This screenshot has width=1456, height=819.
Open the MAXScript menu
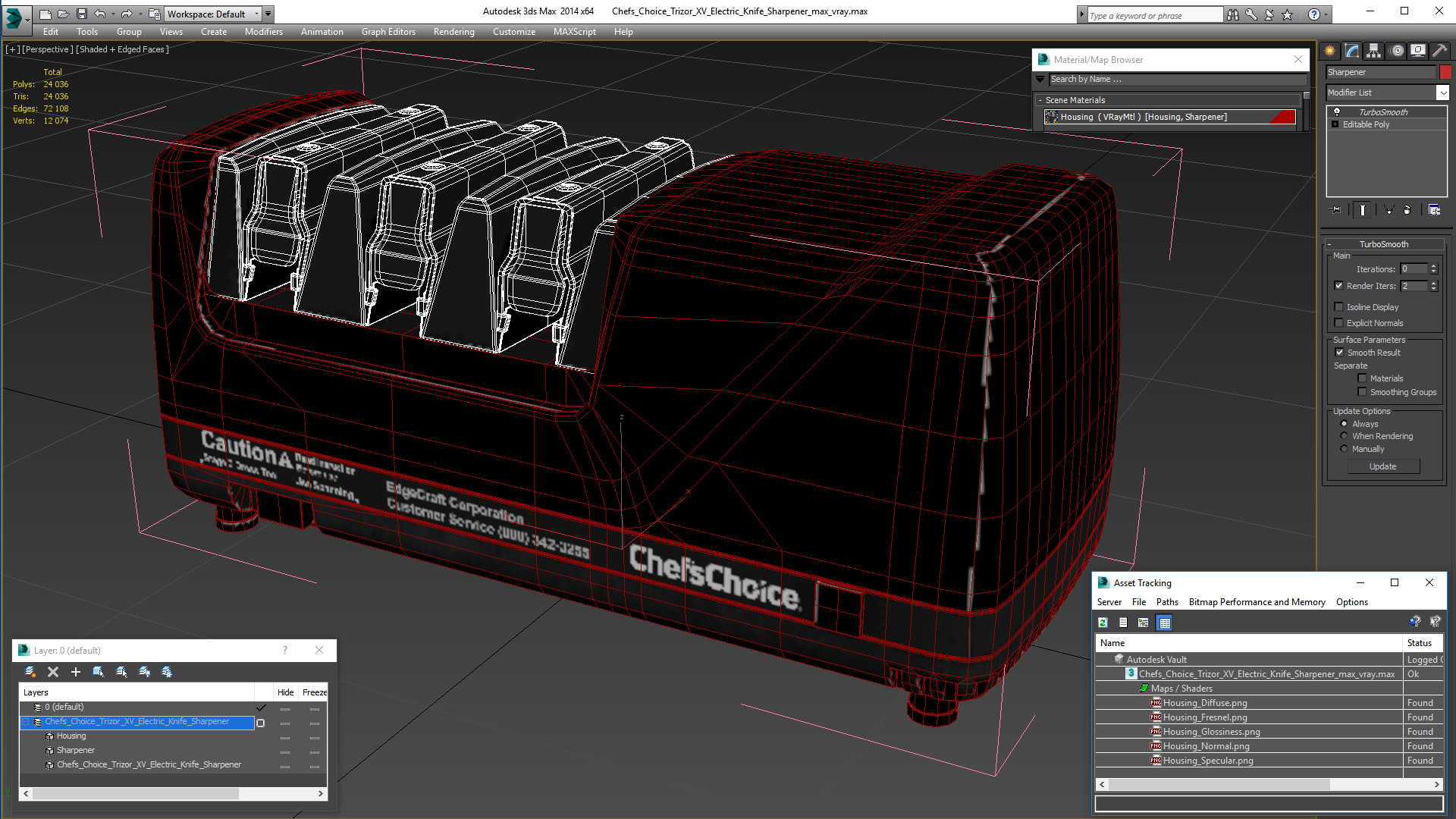click(x=574, y=32)
